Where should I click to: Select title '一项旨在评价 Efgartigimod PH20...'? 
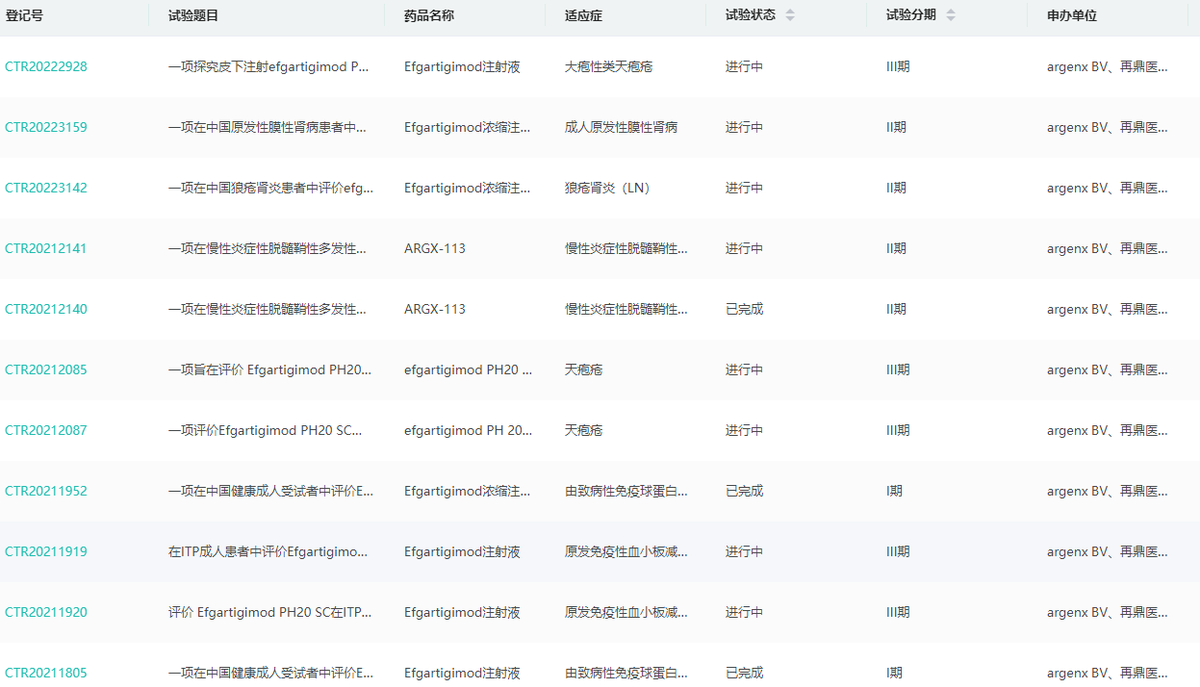(270, 370)
